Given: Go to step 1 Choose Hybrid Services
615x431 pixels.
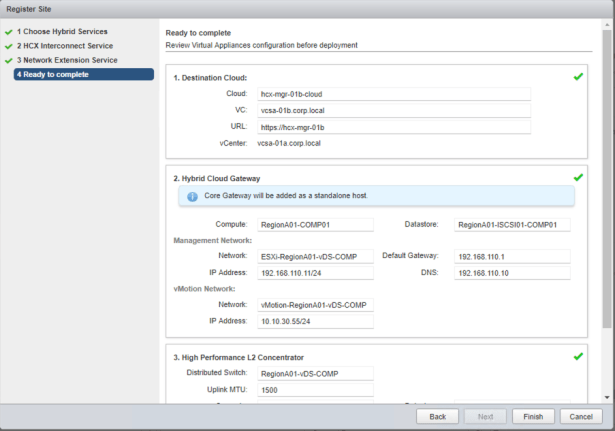Looking at the screenshot, I should [x=62, y=31].
